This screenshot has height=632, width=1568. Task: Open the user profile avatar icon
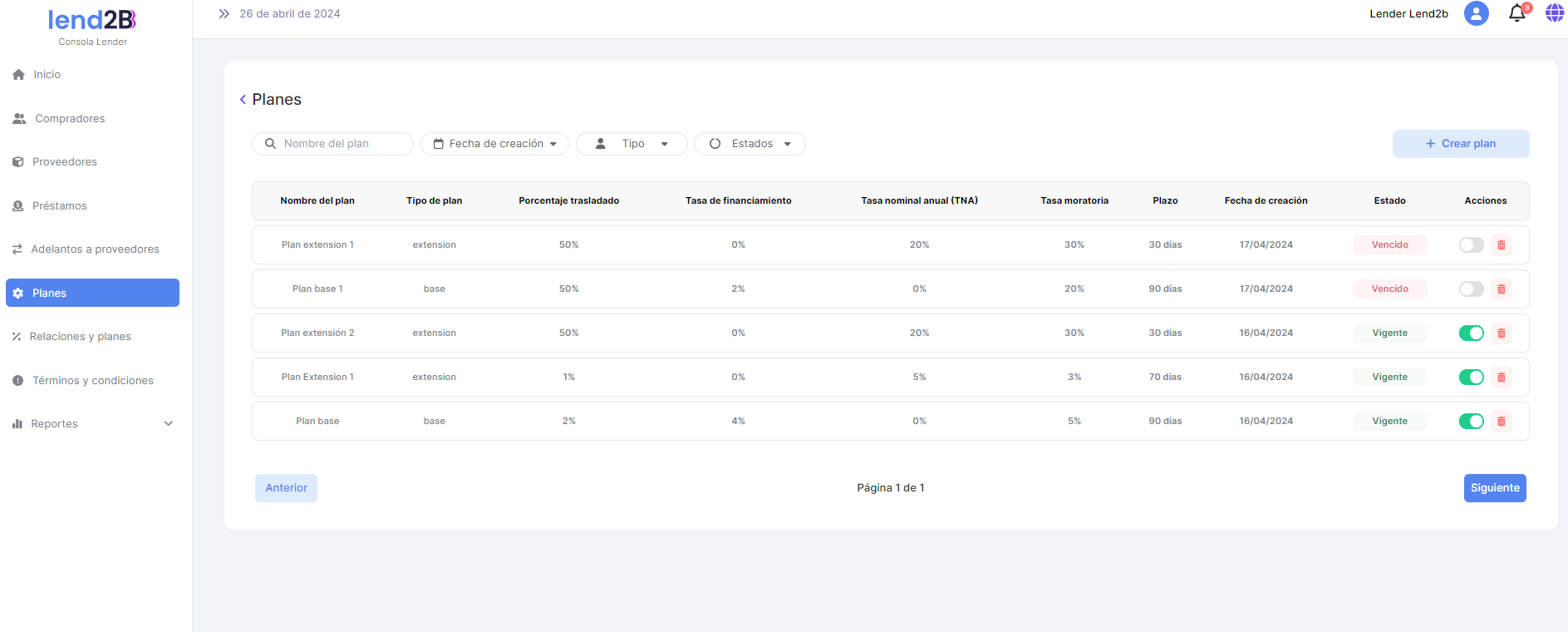1476,13
